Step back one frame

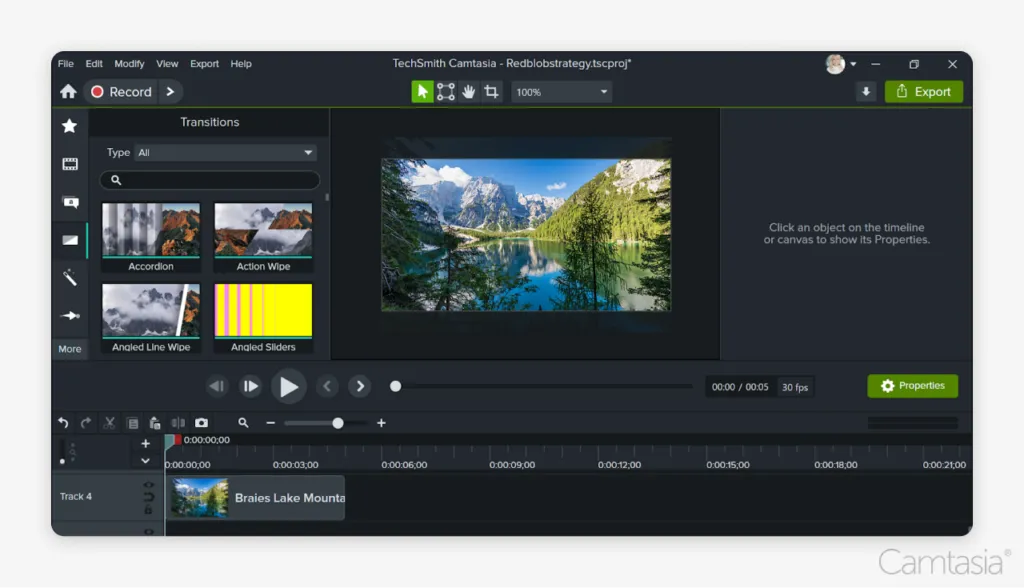(x=217, y=386)
